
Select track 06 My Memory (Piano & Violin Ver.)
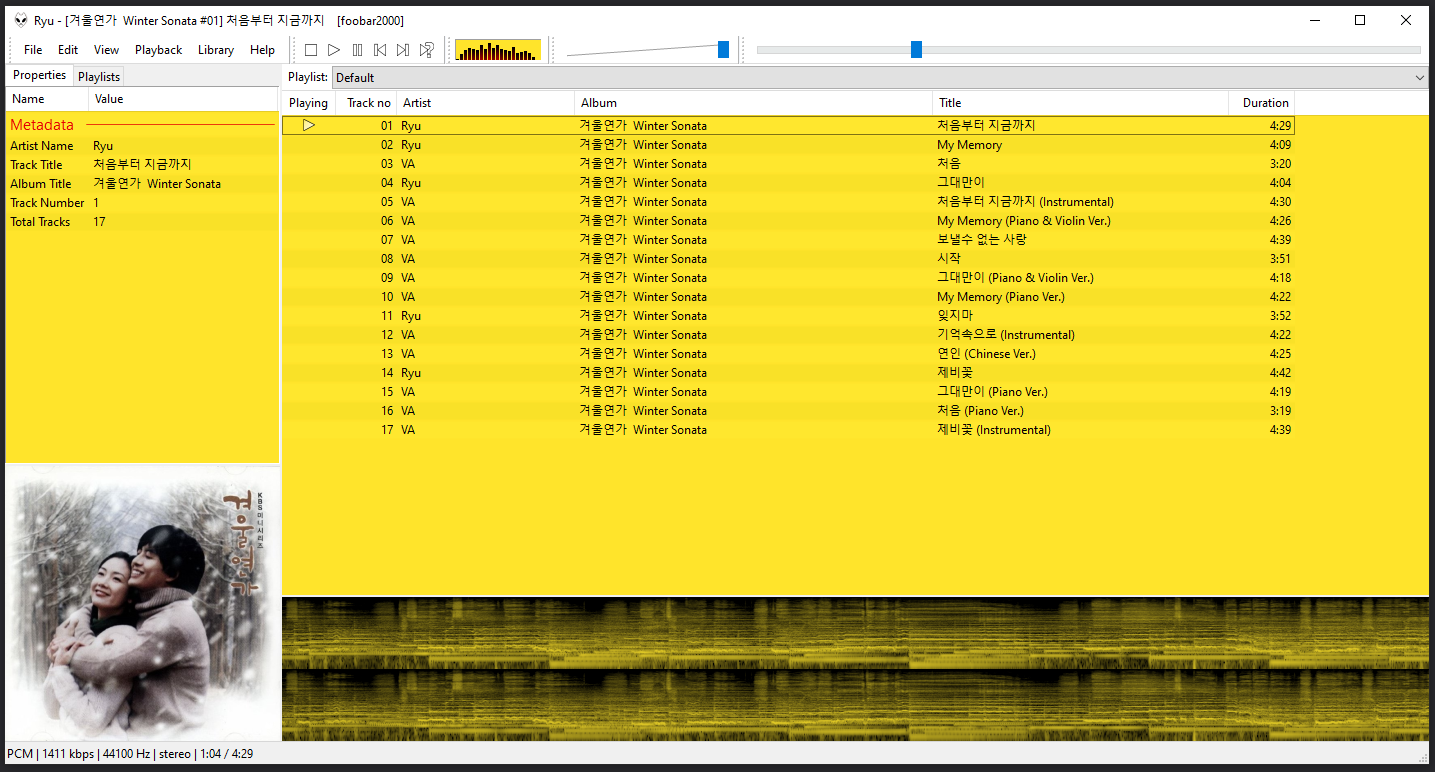coord(788,221)
